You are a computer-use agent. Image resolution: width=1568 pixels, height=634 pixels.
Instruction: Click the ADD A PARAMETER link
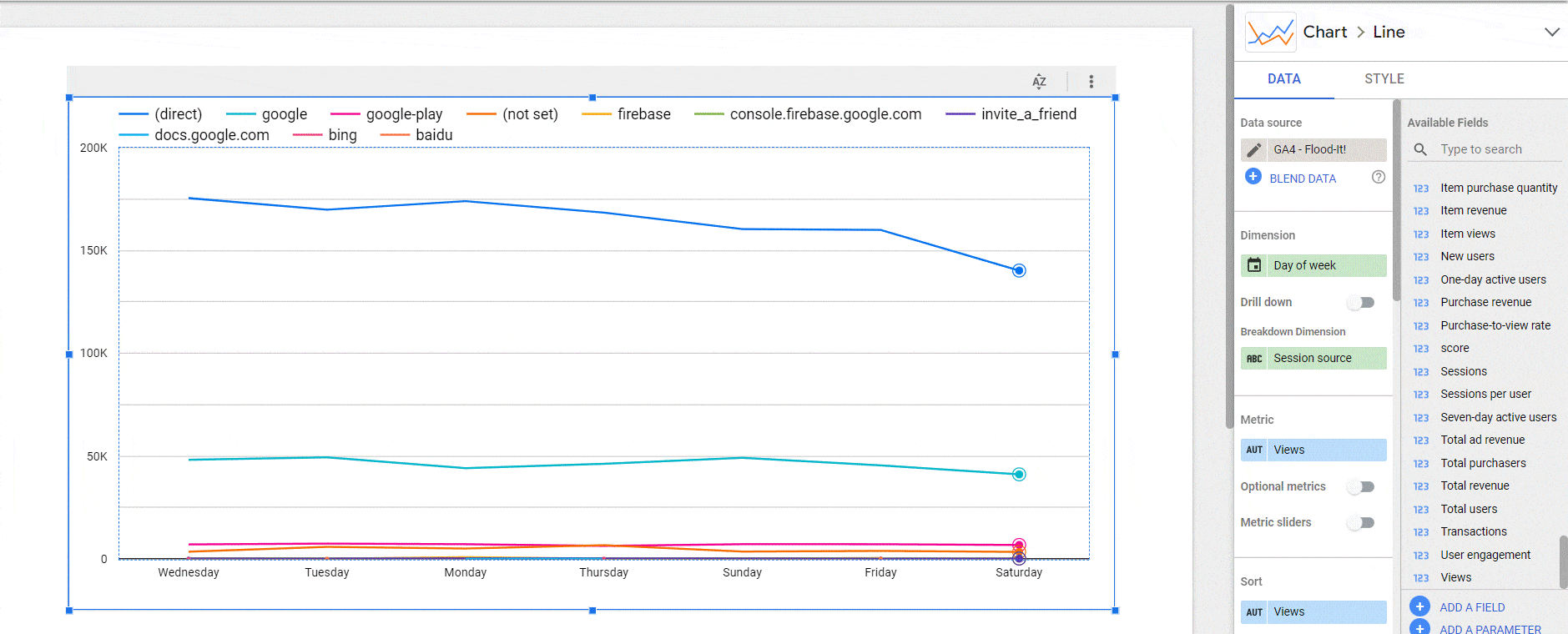[1490, 629]
